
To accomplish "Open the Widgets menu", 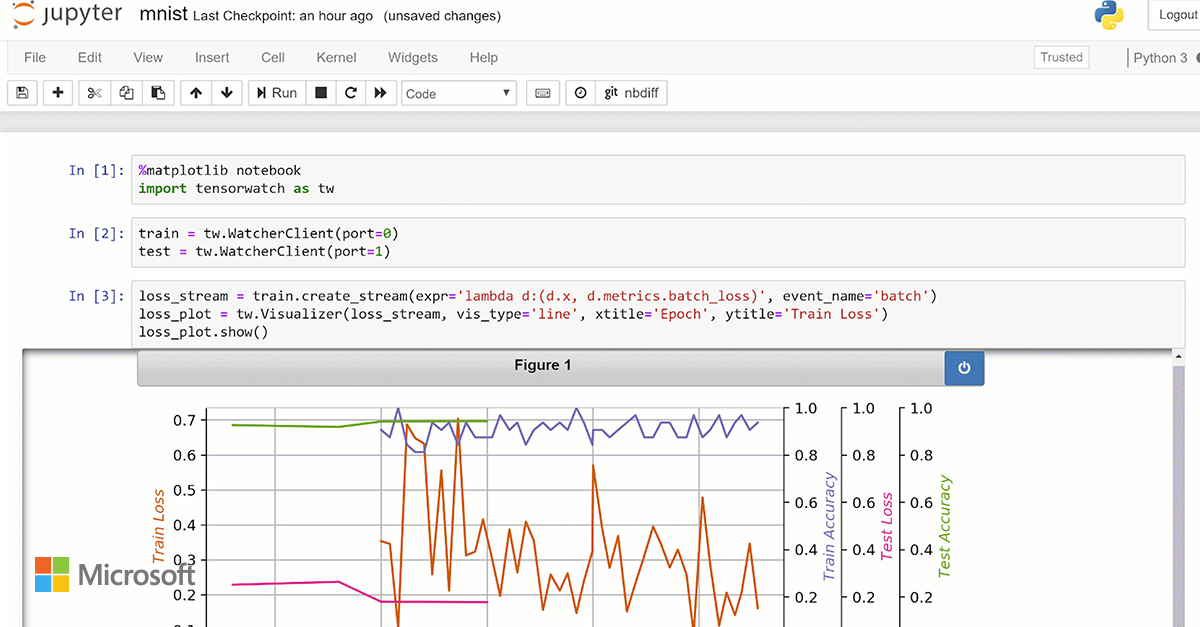I will (413, 57).
